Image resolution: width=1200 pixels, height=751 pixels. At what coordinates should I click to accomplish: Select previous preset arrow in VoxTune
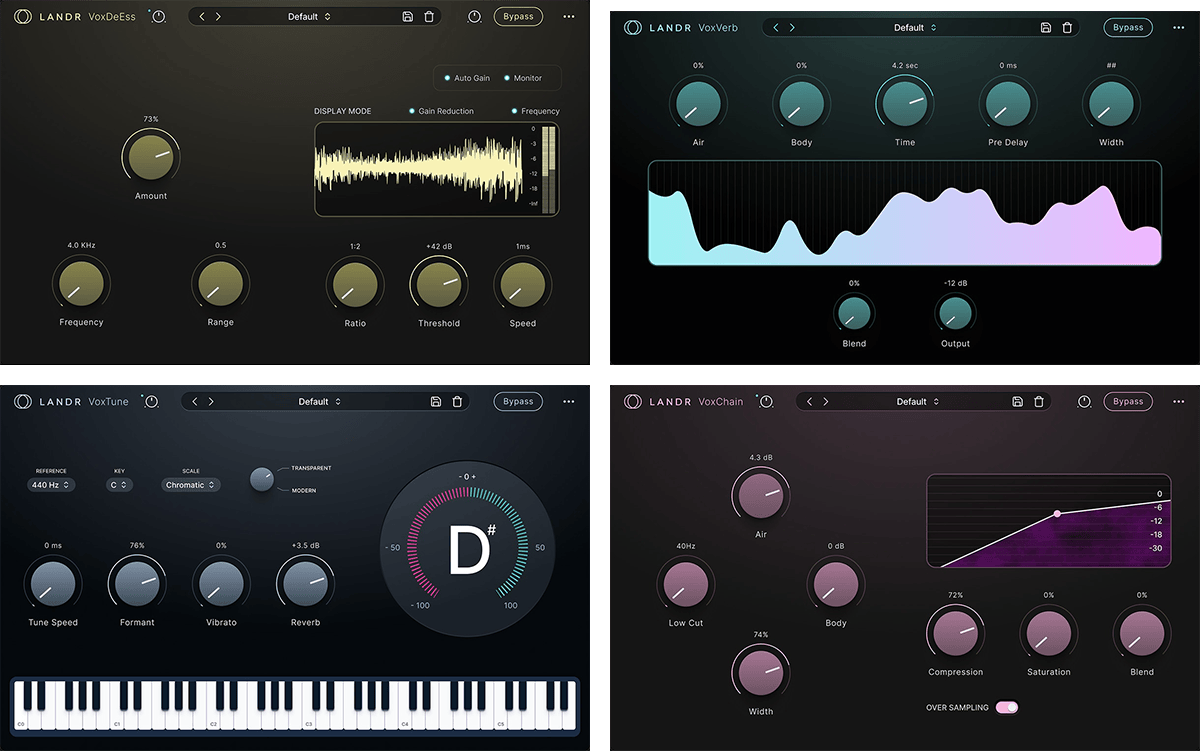195,402
